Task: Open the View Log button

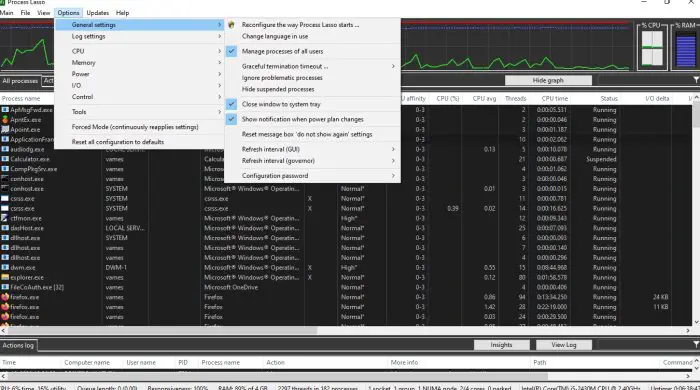Action: click(564, 345)
